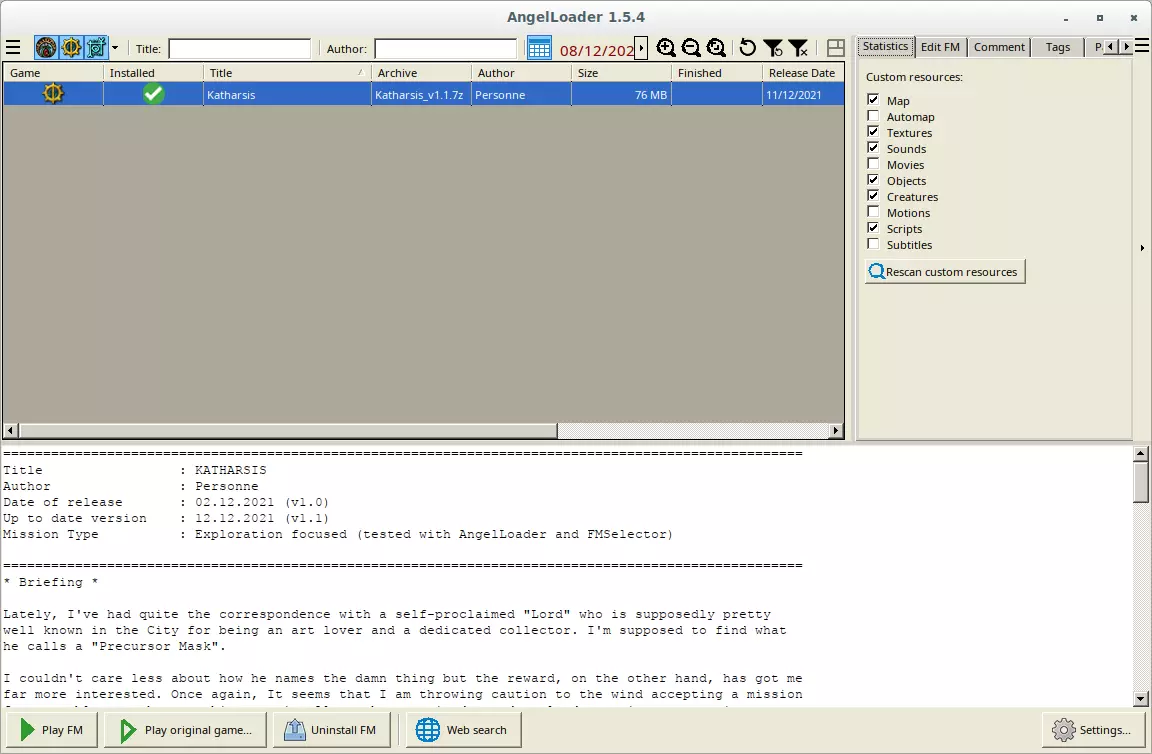Zoom in the FM list

[x=666, y=48]
